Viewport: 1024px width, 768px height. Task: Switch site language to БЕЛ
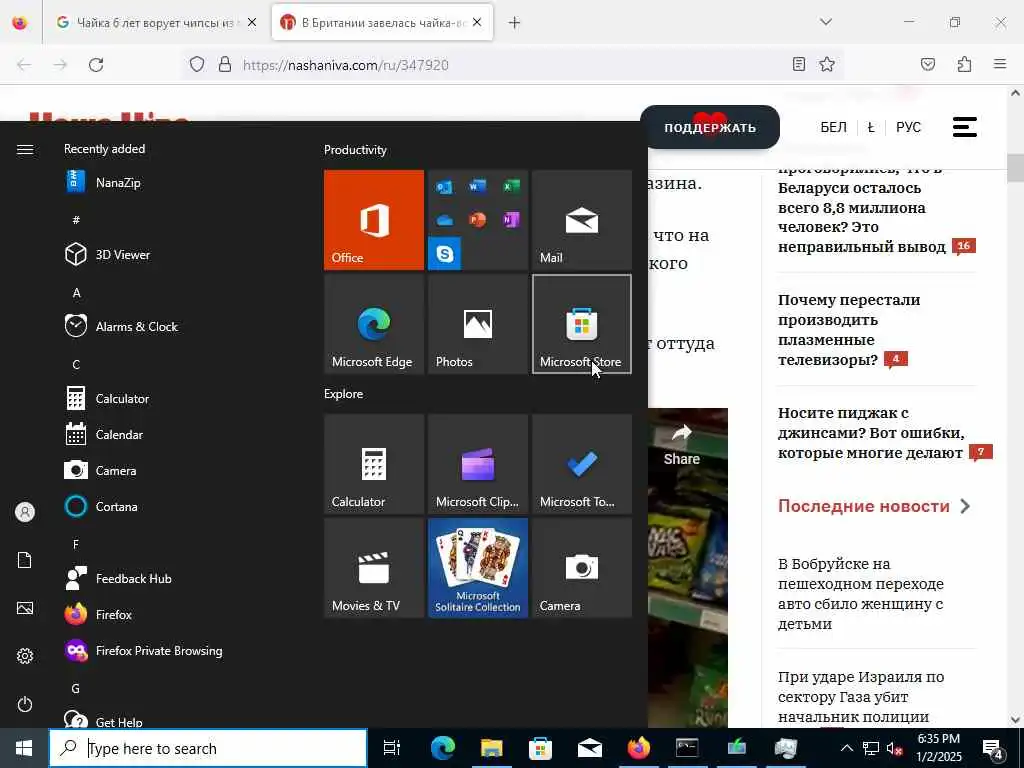(x=833, y=127)
